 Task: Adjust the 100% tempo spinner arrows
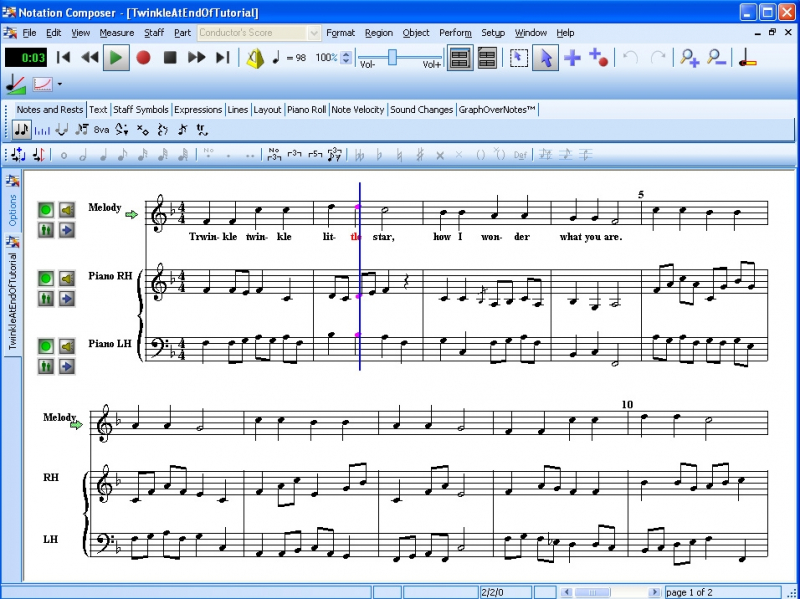point(346,58)
